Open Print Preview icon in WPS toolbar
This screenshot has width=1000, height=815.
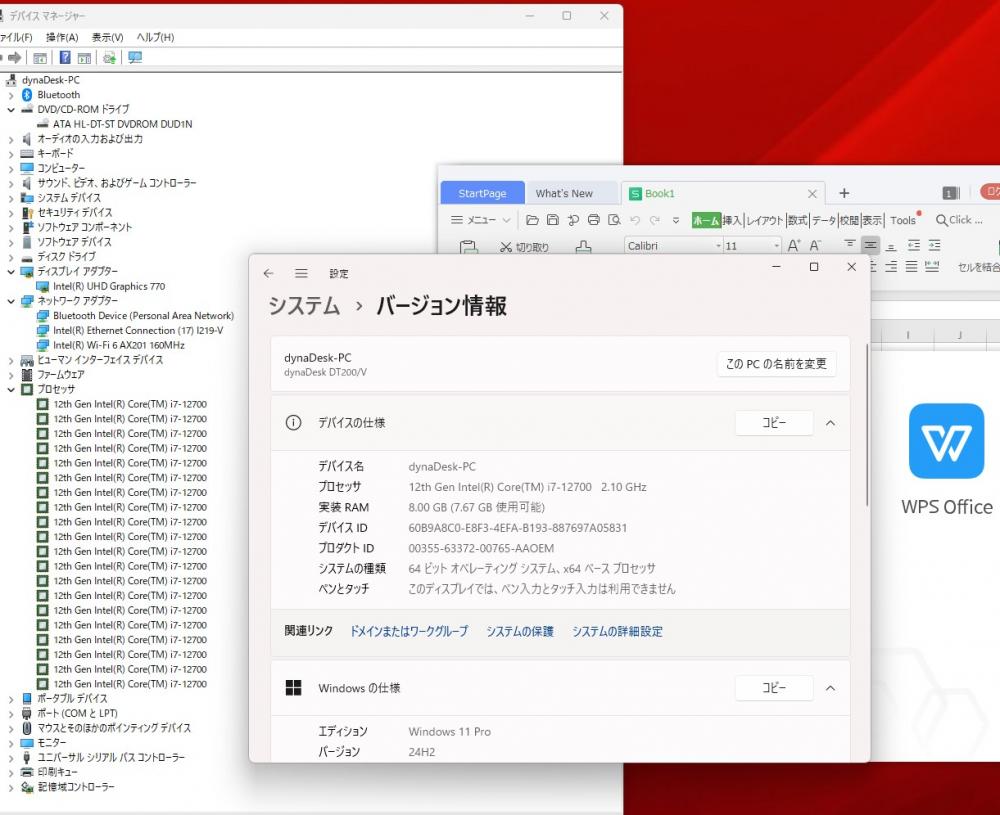[614, 220]
